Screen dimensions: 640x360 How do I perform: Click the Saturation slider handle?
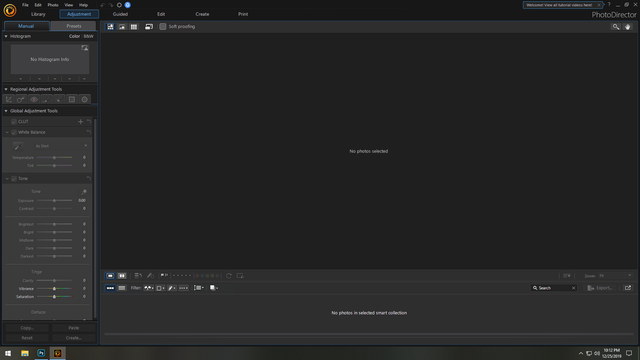point(54,297)
